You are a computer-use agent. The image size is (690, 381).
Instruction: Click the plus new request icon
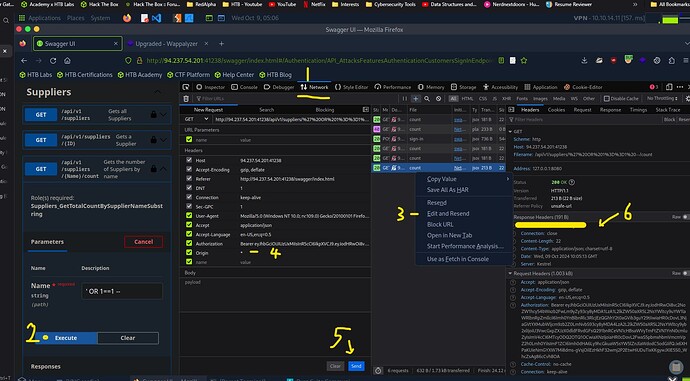pyautogui.click(x=415, y=99)
